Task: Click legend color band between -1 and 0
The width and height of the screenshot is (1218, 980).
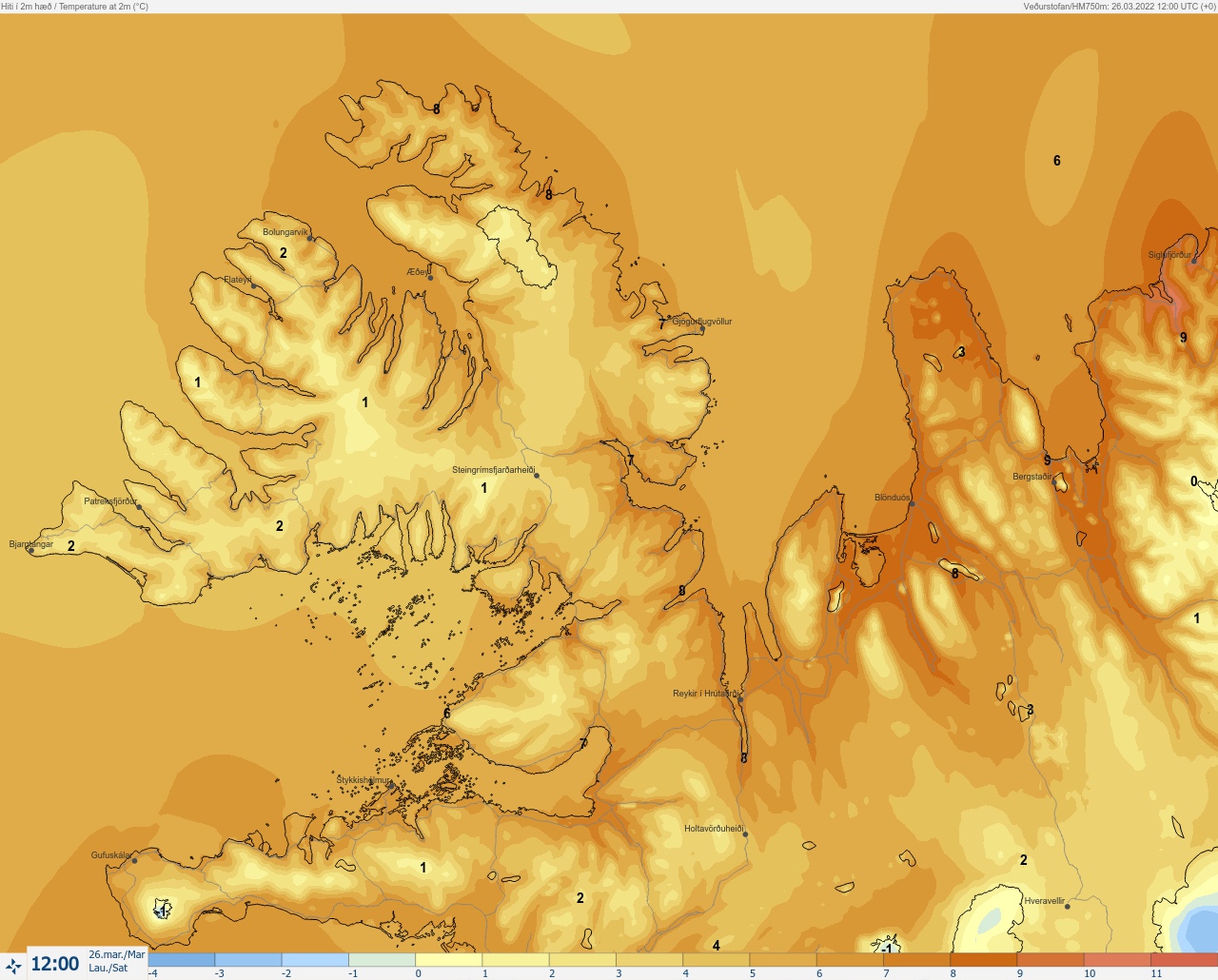Action: (382, 960)
